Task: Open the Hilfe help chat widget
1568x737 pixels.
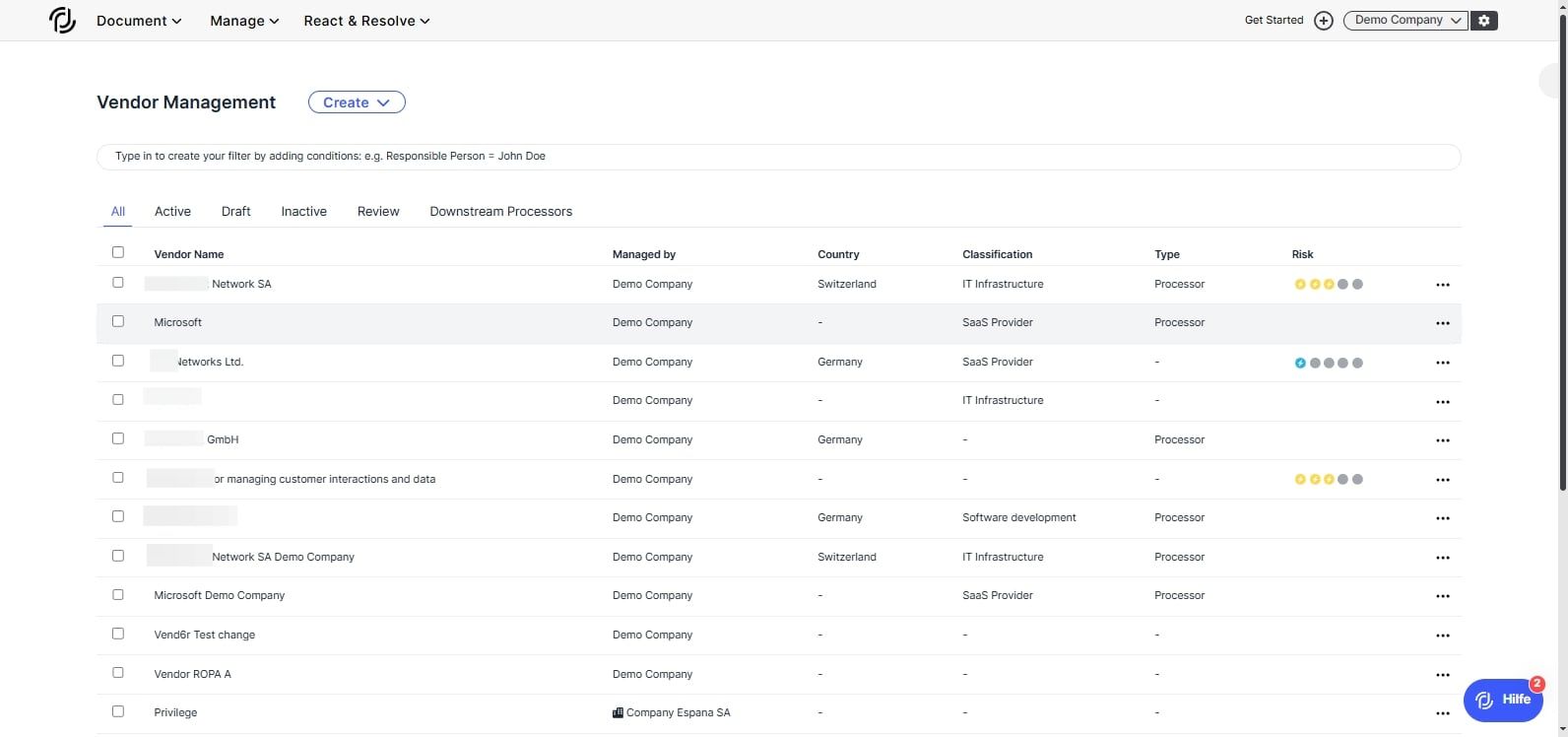Action: [x=1503, y=700]
